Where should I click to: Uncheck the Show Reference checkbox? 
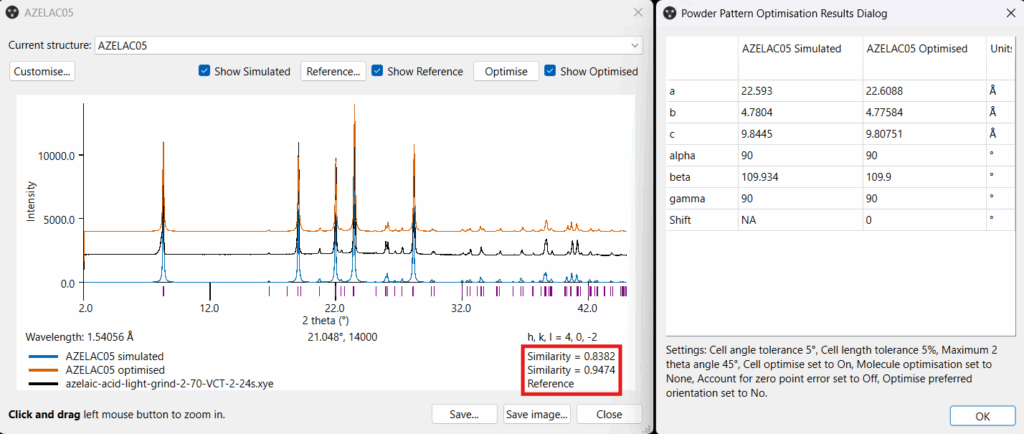click(x=375, y=71)
